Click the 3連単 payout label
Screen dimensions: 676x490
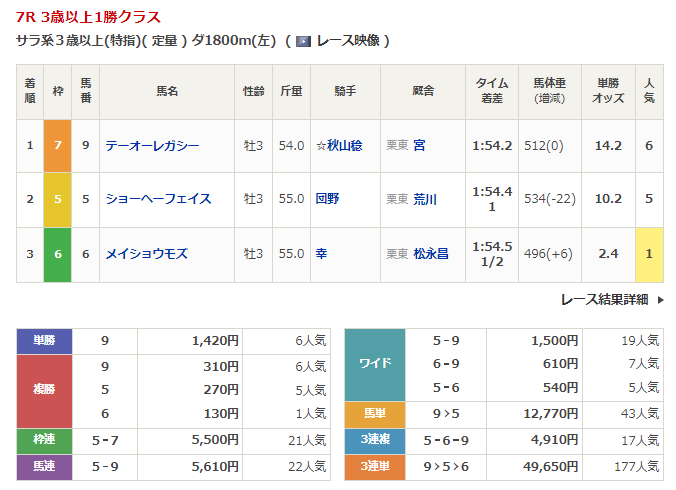click(x=374, y=465)
